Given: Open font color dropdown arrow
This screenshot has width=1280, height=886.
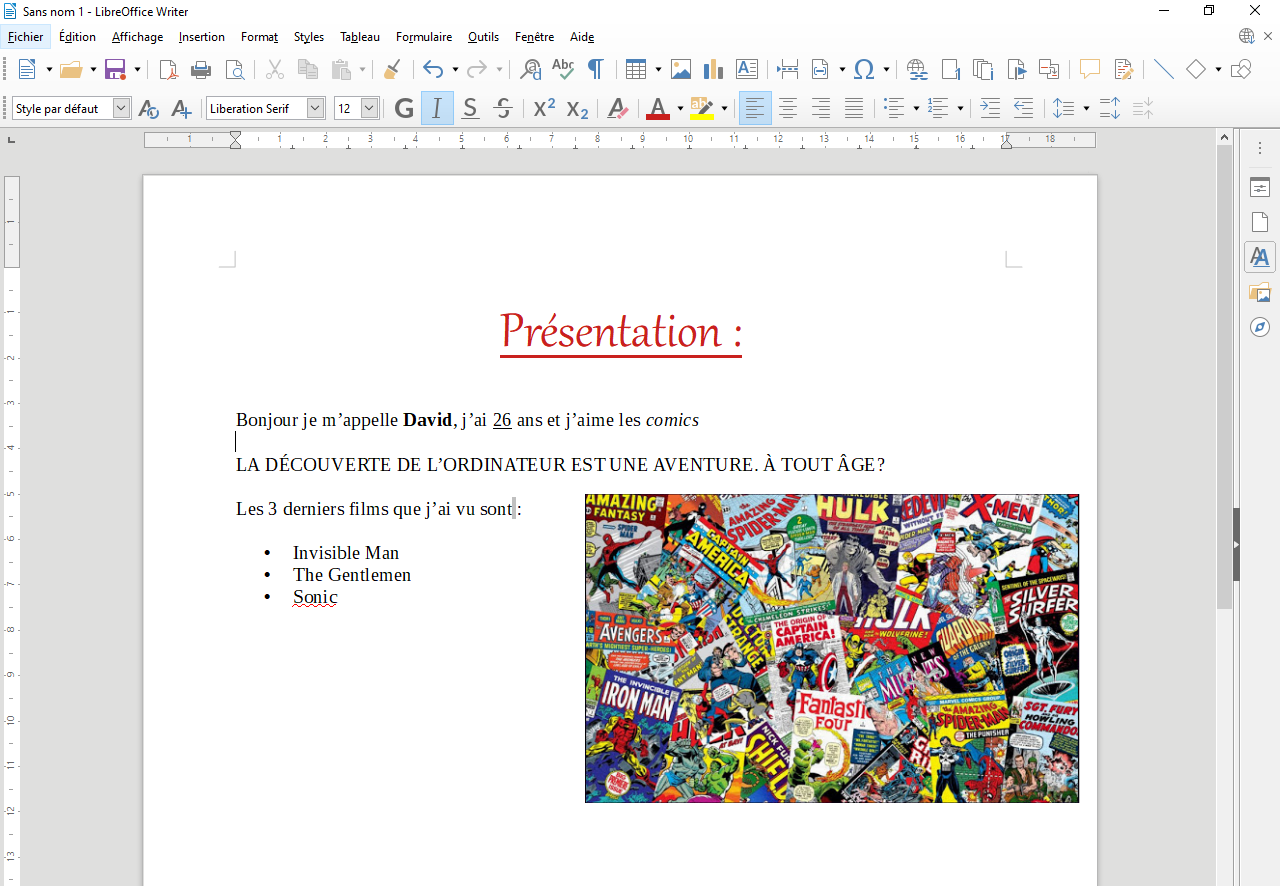Looking at the screenshot, I should click(680, 108).
